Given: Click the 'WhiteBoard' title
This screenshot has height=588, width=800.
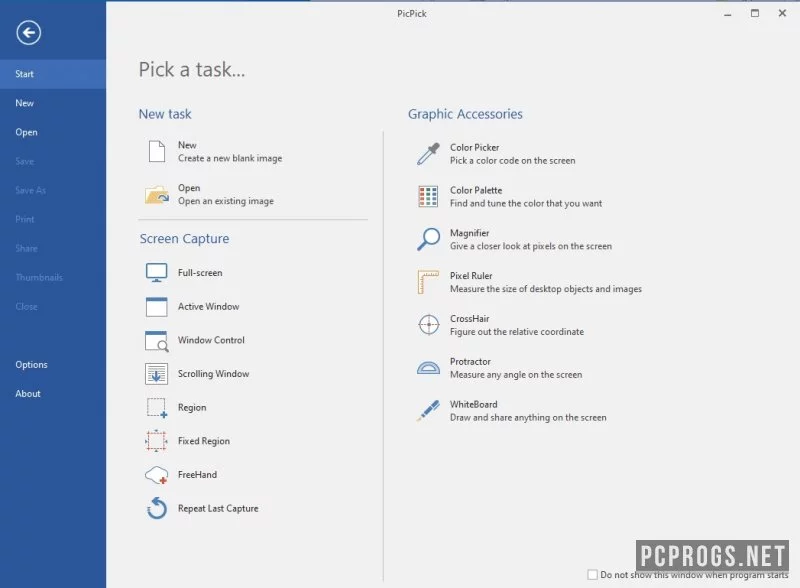Looking at the screenshot, I should 473,404.
